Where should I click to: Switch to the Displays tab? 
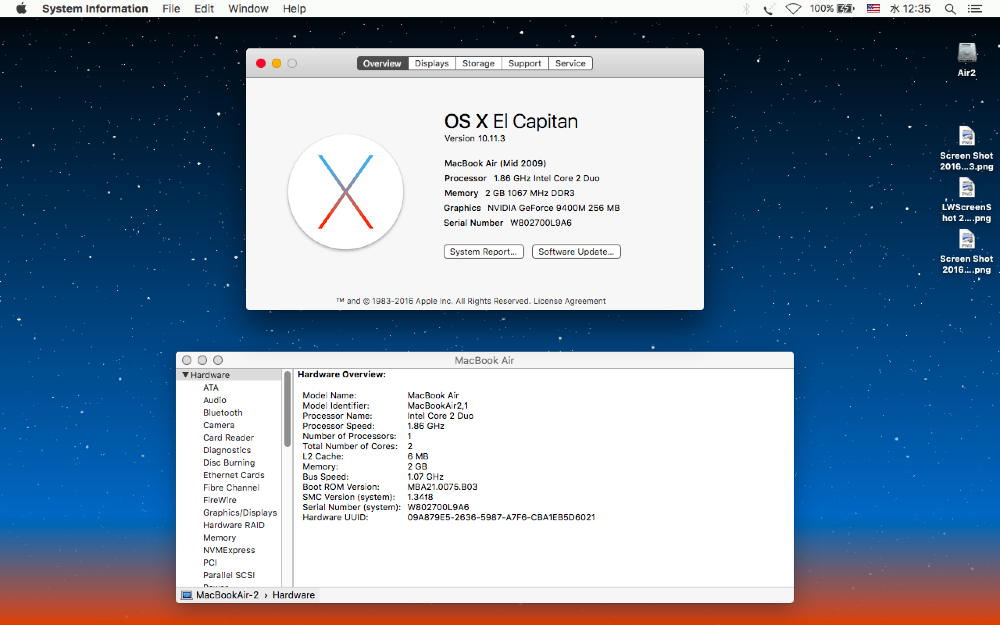coord(431,63)
